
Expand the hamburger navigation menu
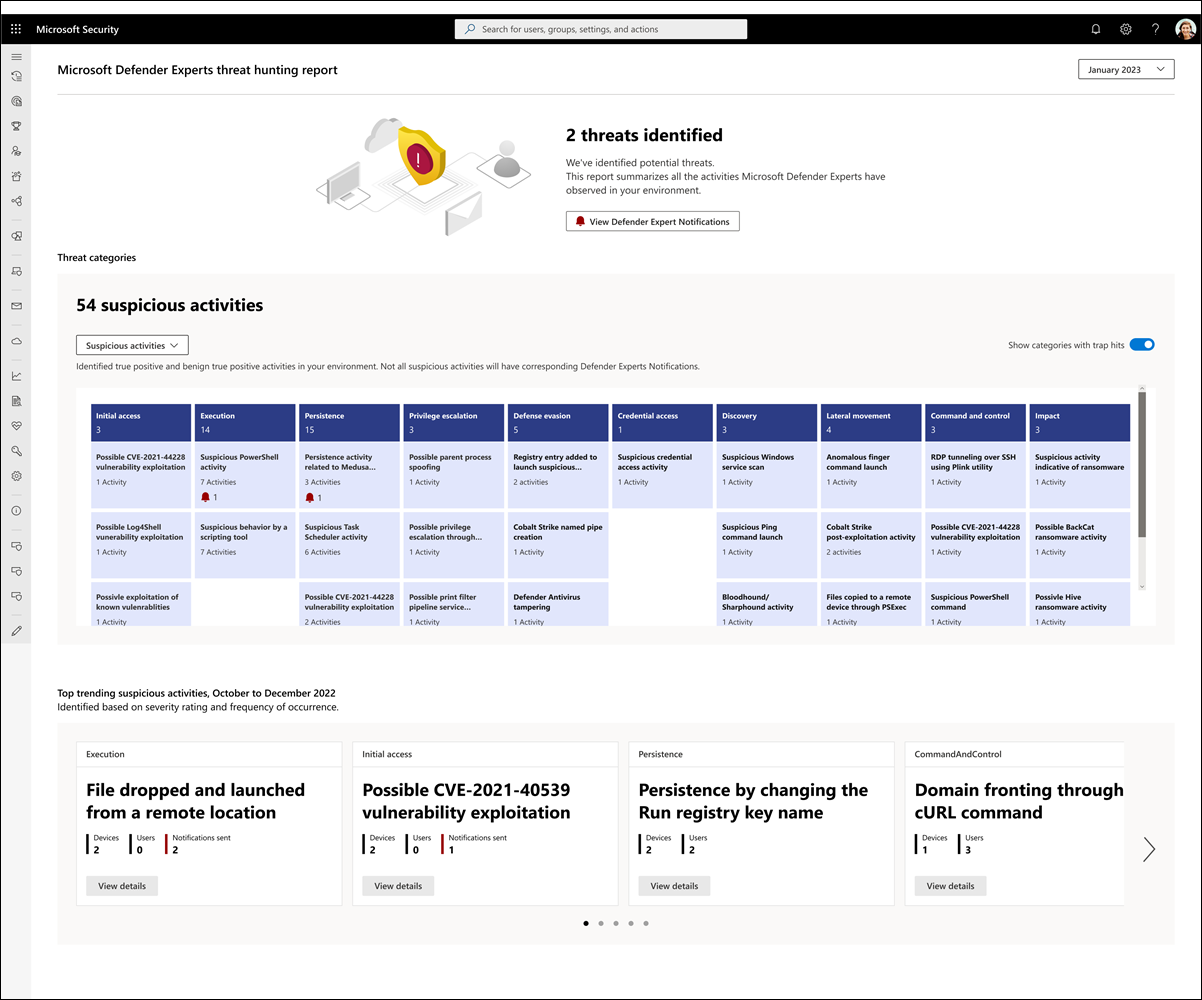click(x=16, y=57)
